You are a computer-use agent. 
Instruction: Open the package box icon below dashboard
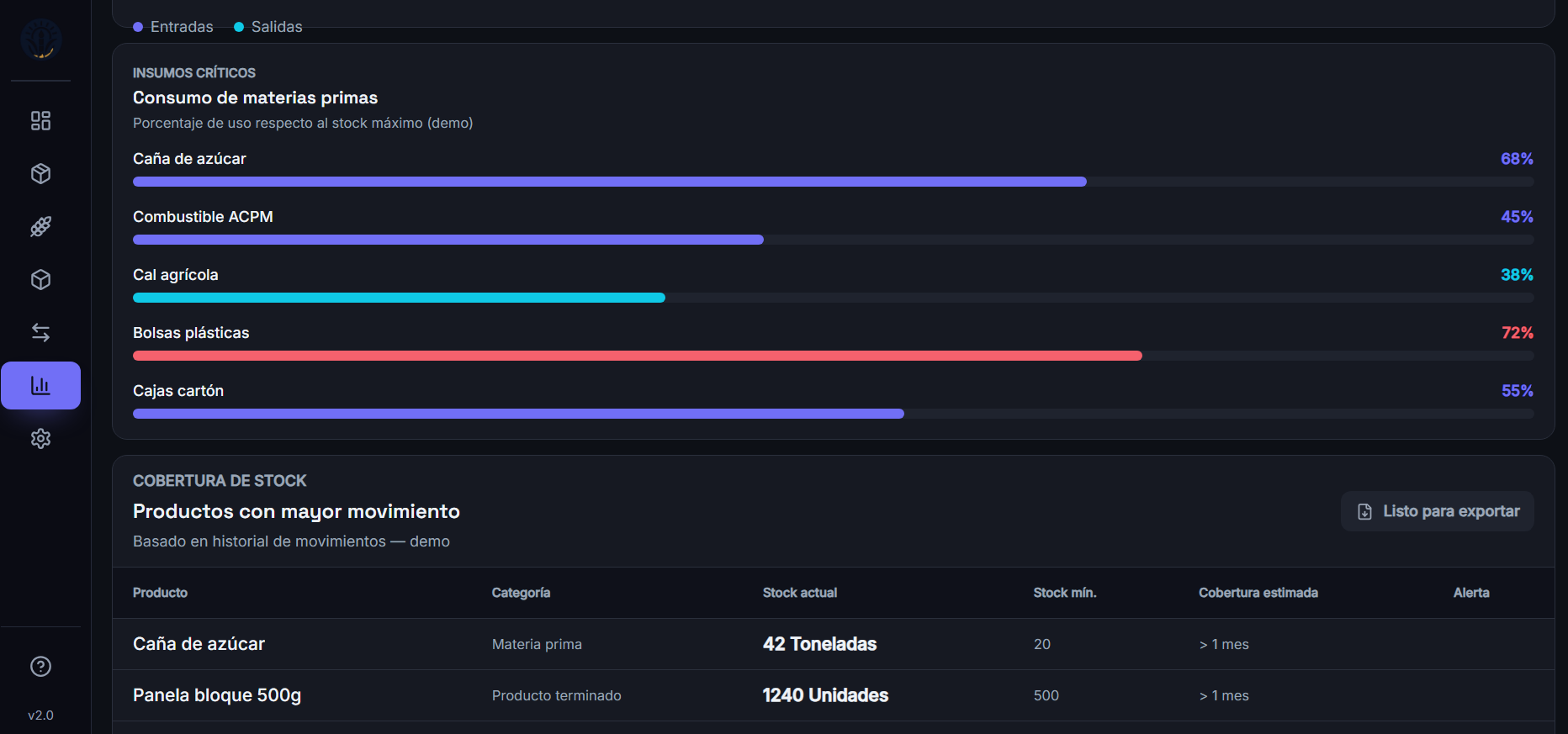pyautogui.click(x=40, y=174)
